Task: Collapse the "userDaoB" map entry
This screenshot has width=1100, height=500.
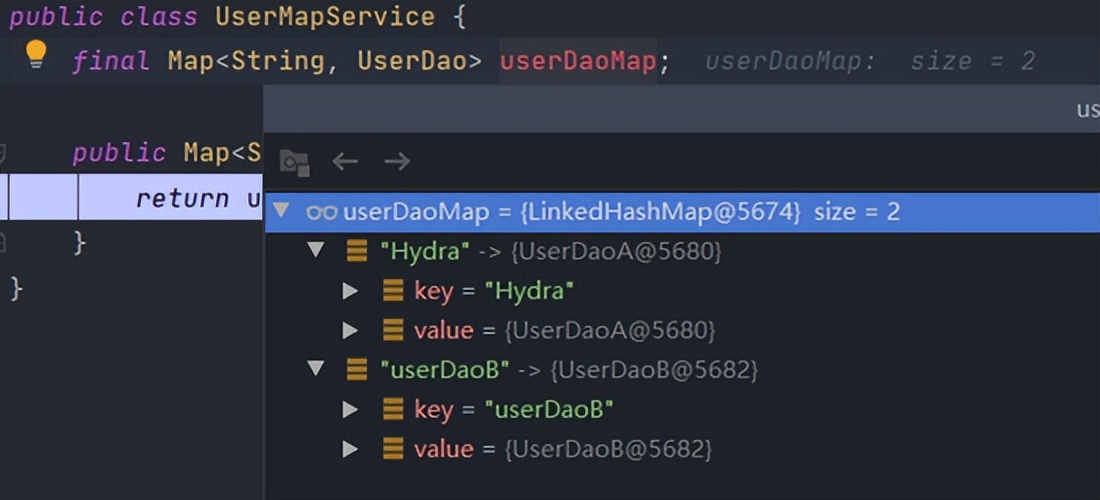Action: click(x=317, y=370)
